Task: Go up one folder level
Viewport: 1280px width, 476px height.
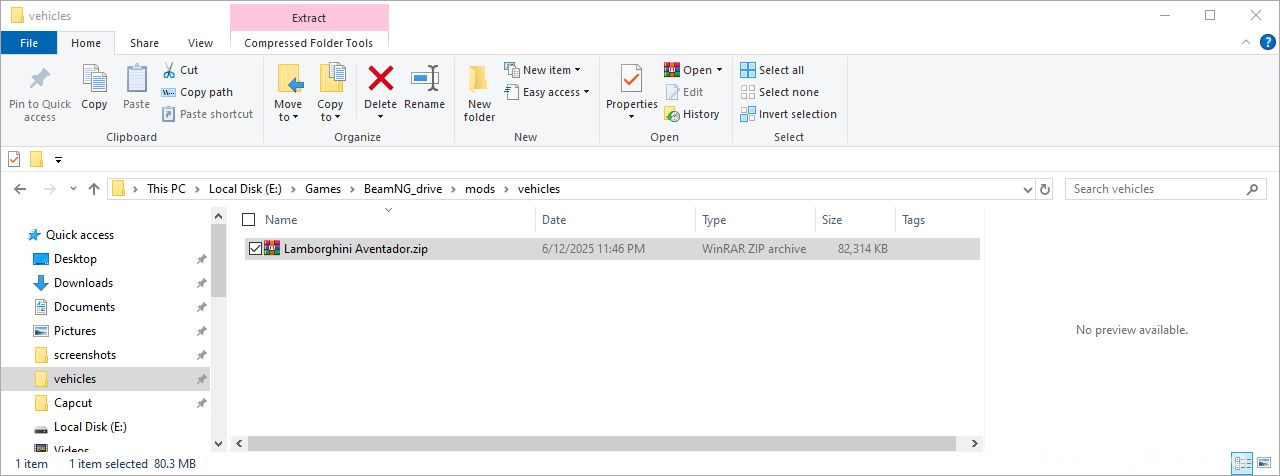Action: (x=94, y=189)
